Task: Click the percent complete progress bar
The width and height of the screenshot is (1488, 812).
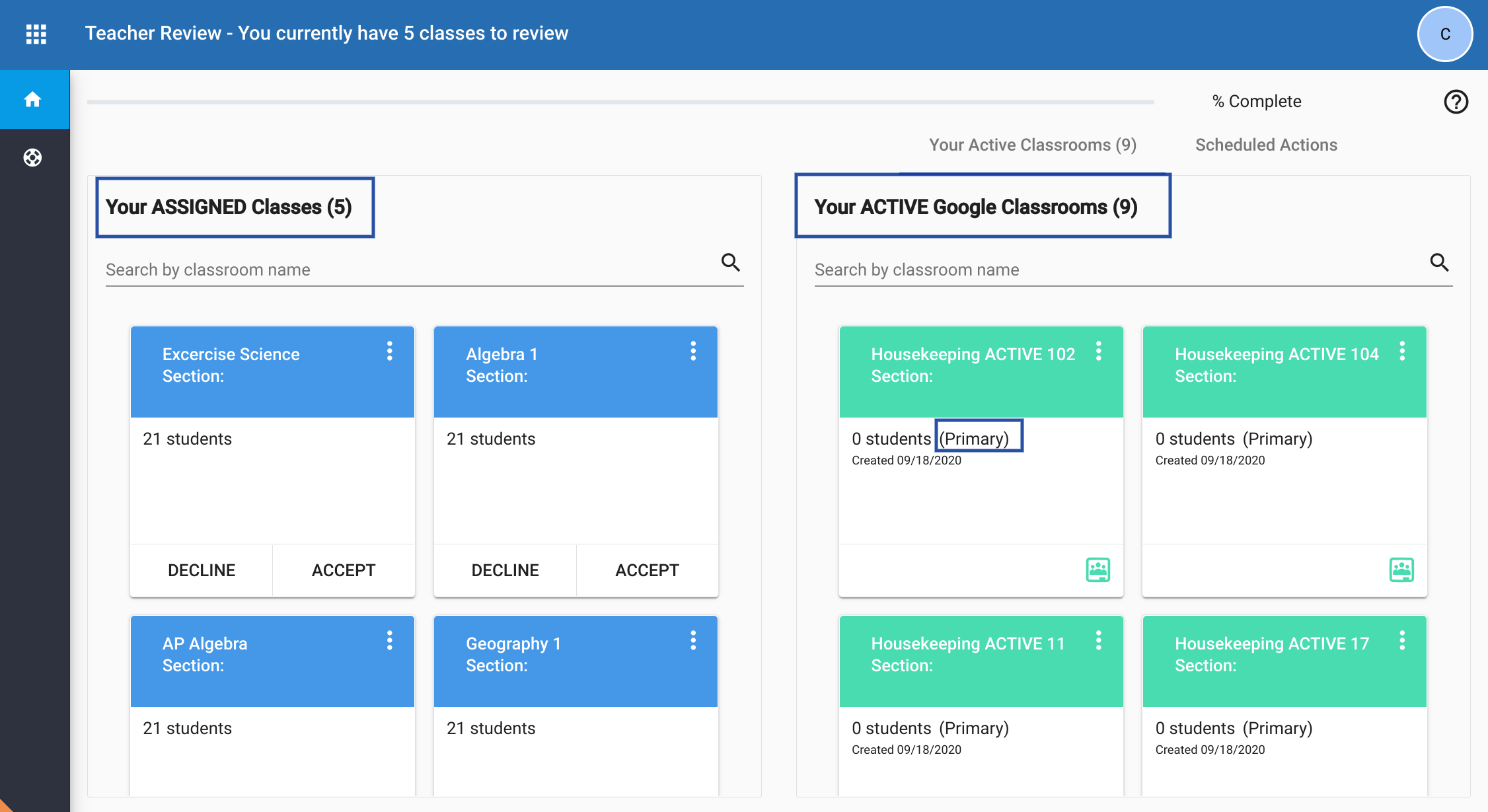Action: pyautogui.click(x=620, y=102)
